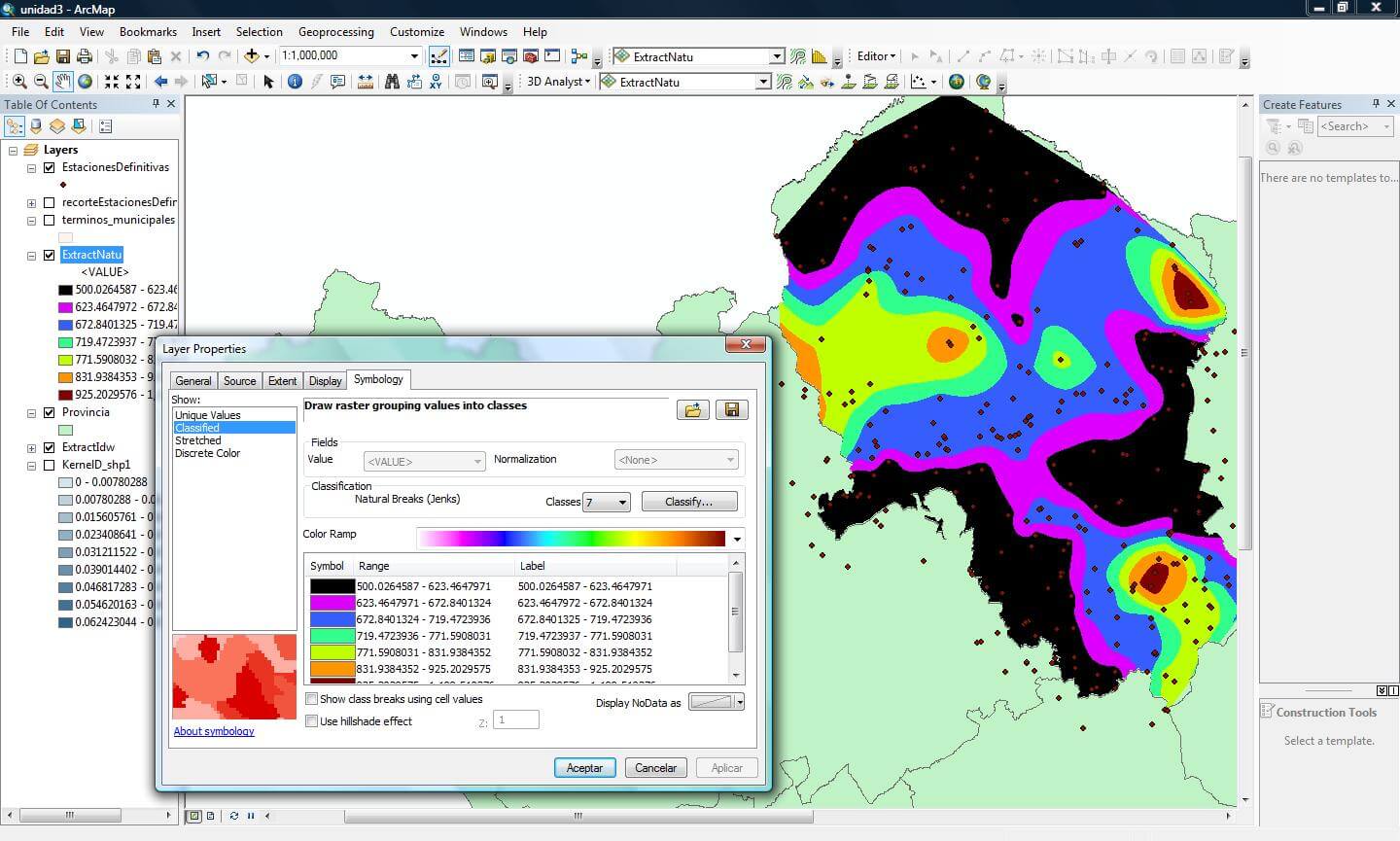This screenshot has height=841, width=1400.
Task: Open the Color Ramp selector
Action: click(736, 538)
